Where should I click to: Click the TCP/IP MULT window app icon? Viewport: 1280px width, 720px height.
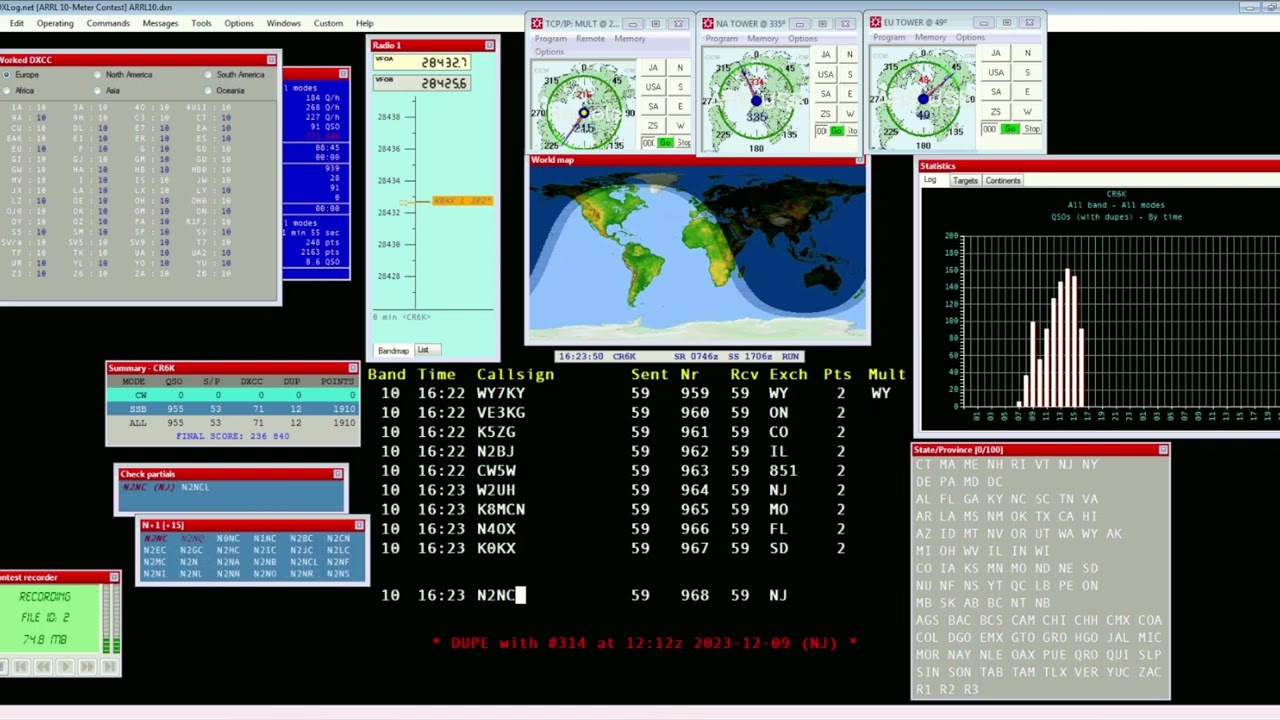(537, 23)
